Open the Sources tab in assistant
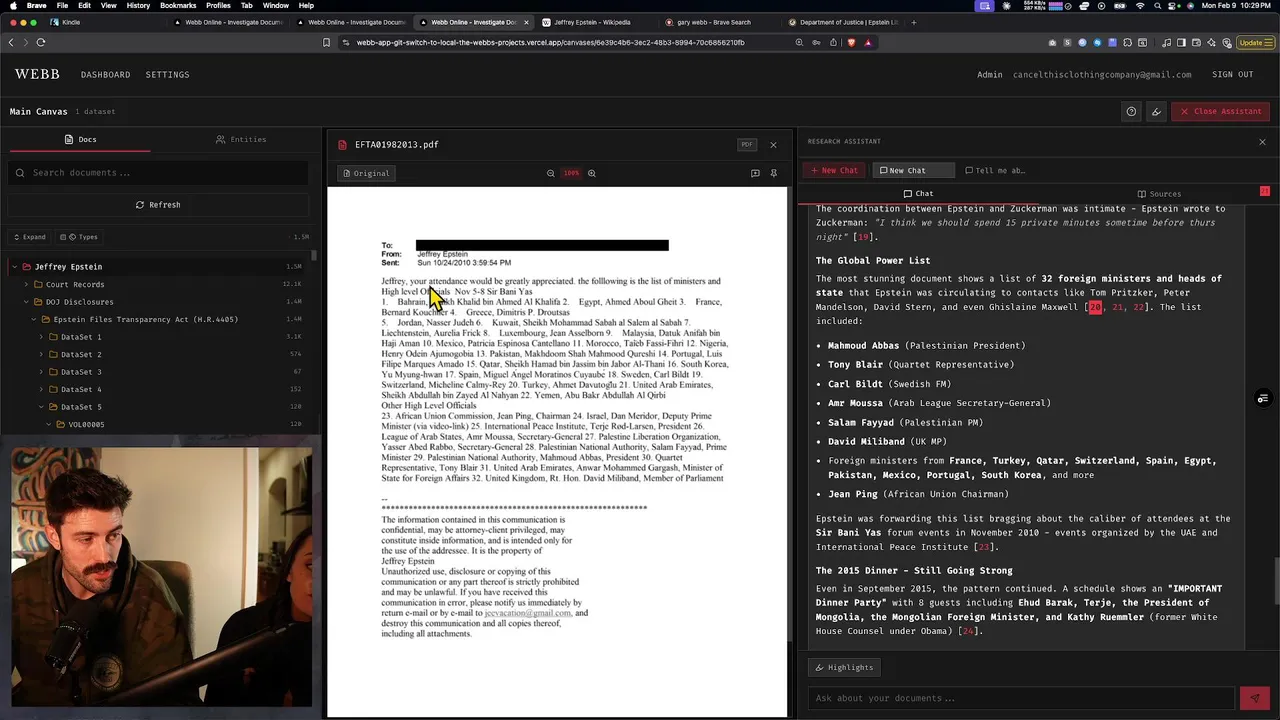 (1159, 193)
